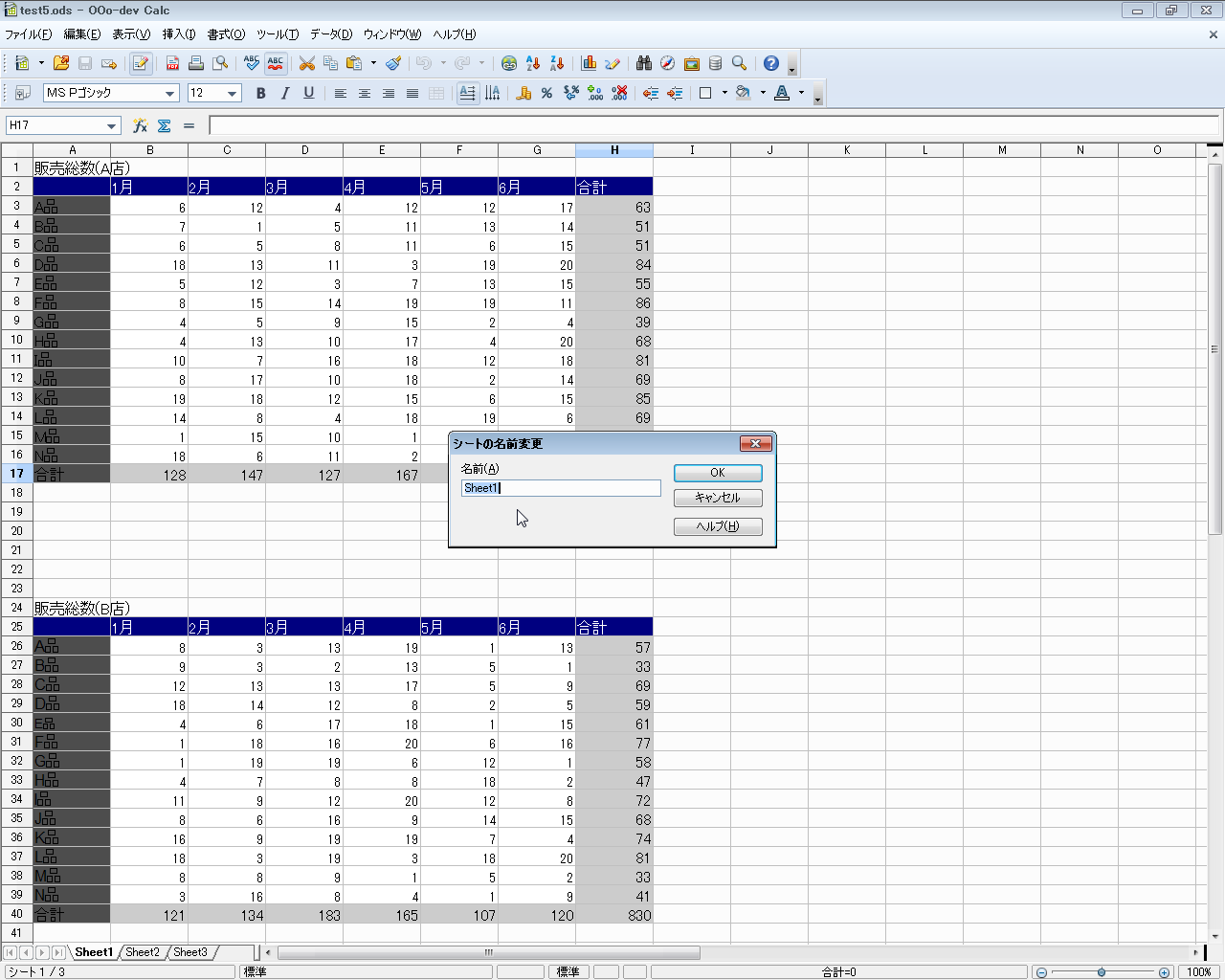Switch to the Sheet2 tab

tap(143, 952)
